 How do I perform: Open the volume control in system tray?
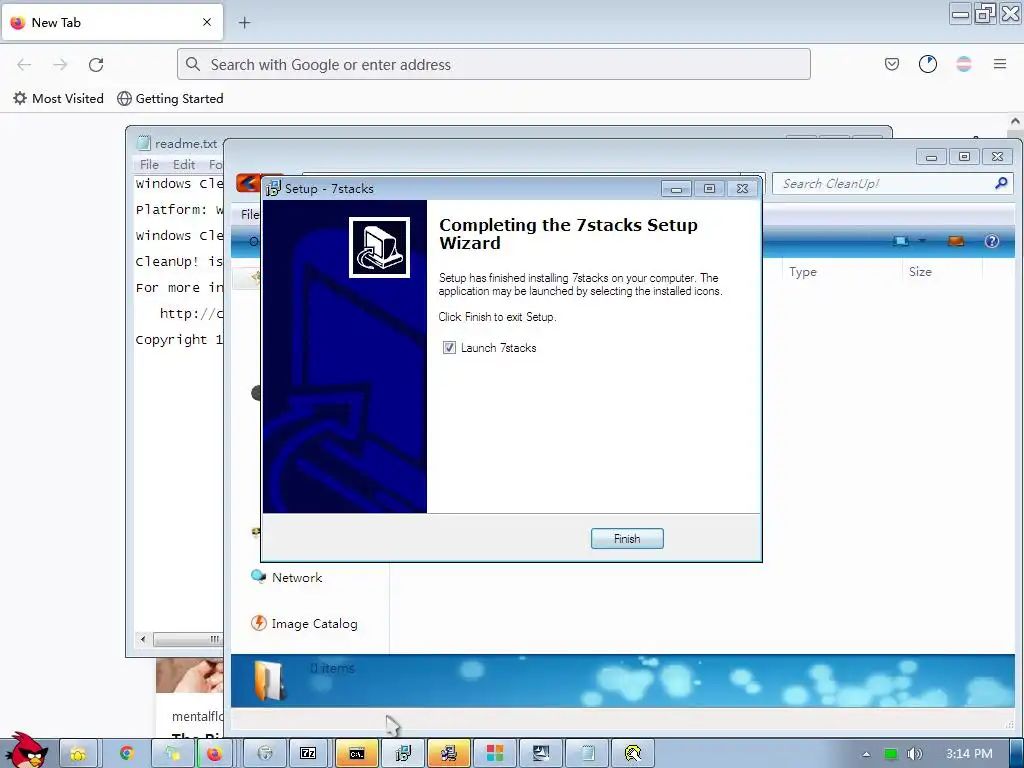click(x=915, y=754)
